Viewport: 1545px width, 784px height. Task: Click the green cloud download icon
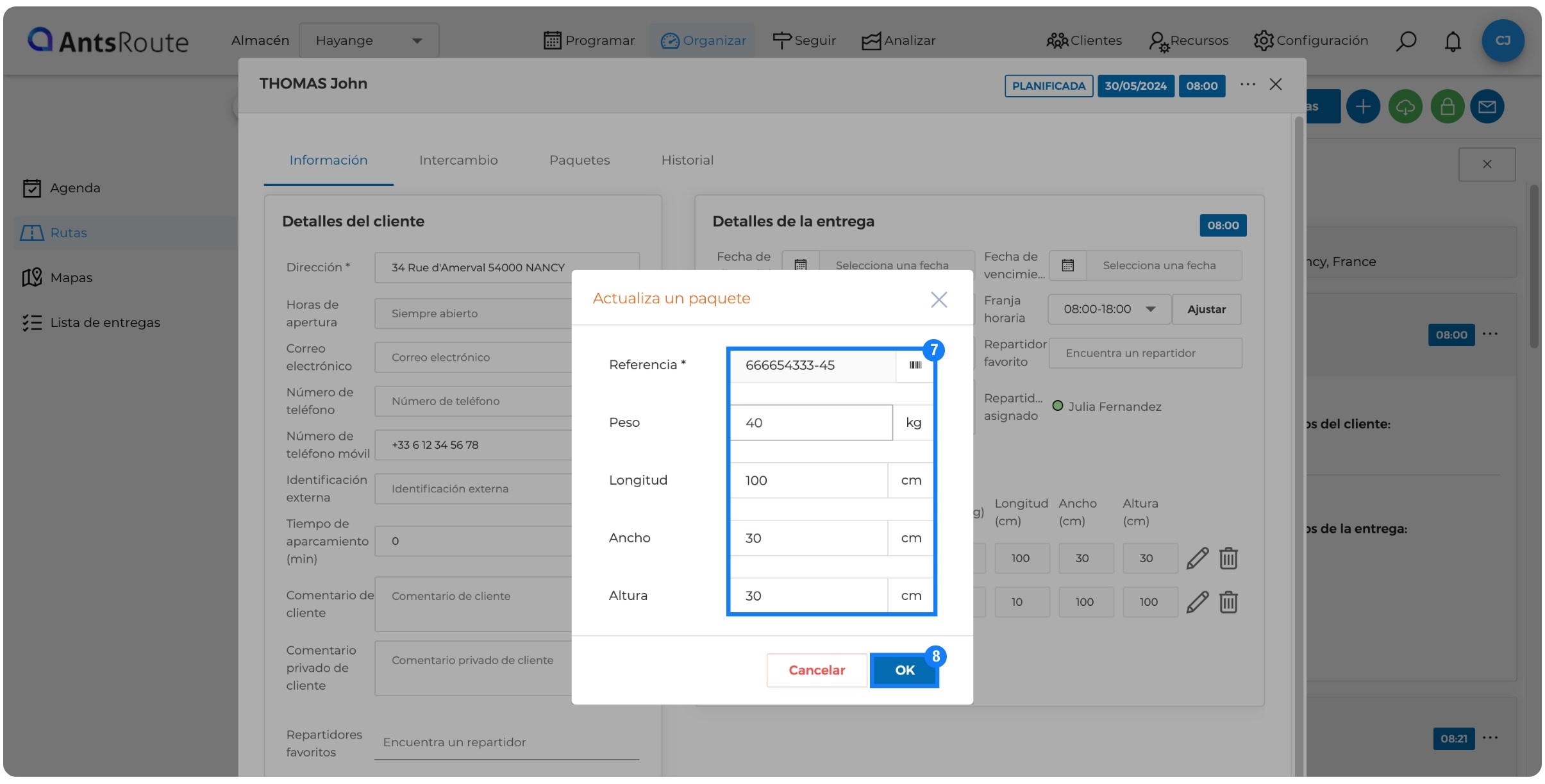pos(1405,106)
